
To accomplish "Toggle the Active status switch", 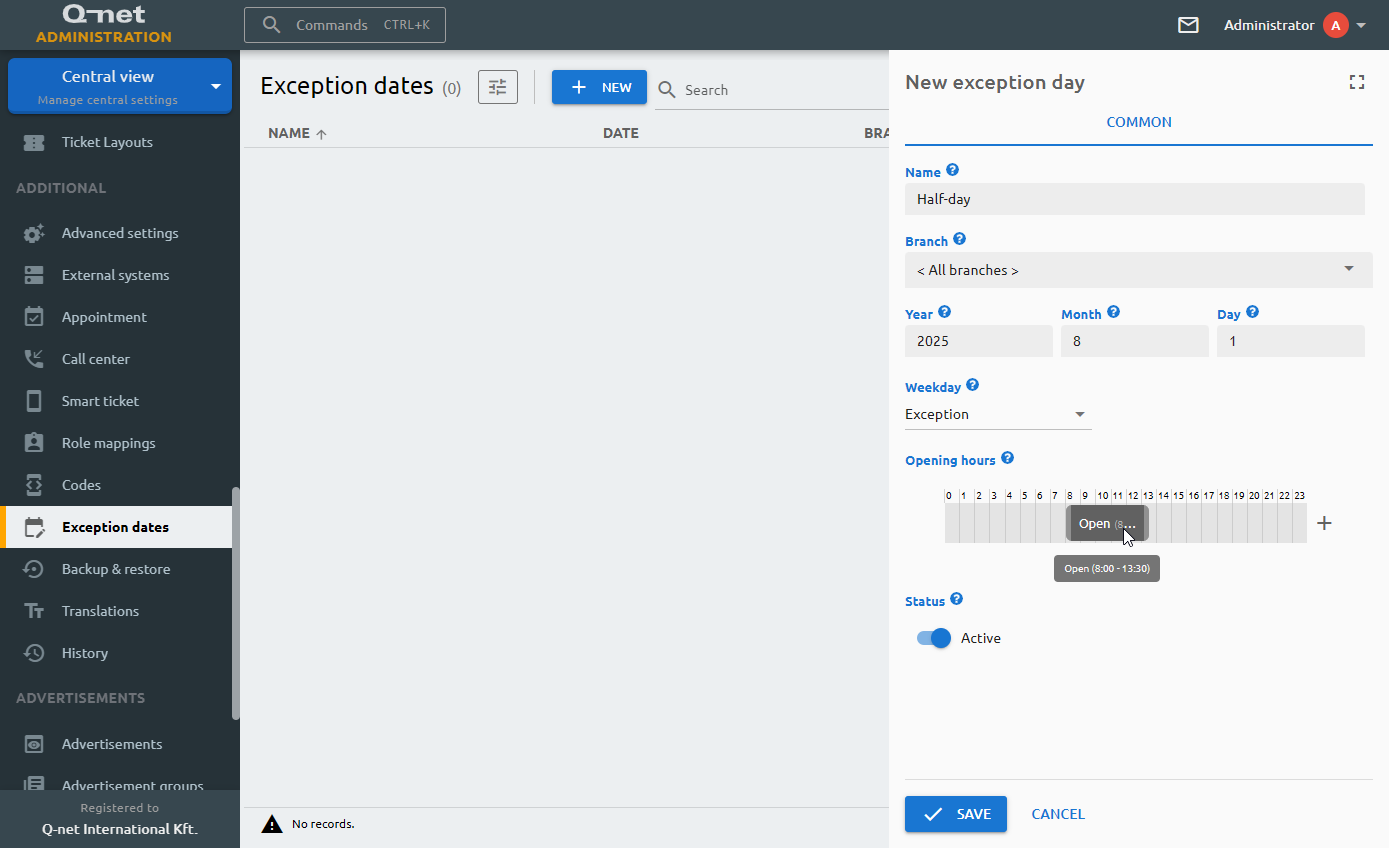I will pos(934,638).
